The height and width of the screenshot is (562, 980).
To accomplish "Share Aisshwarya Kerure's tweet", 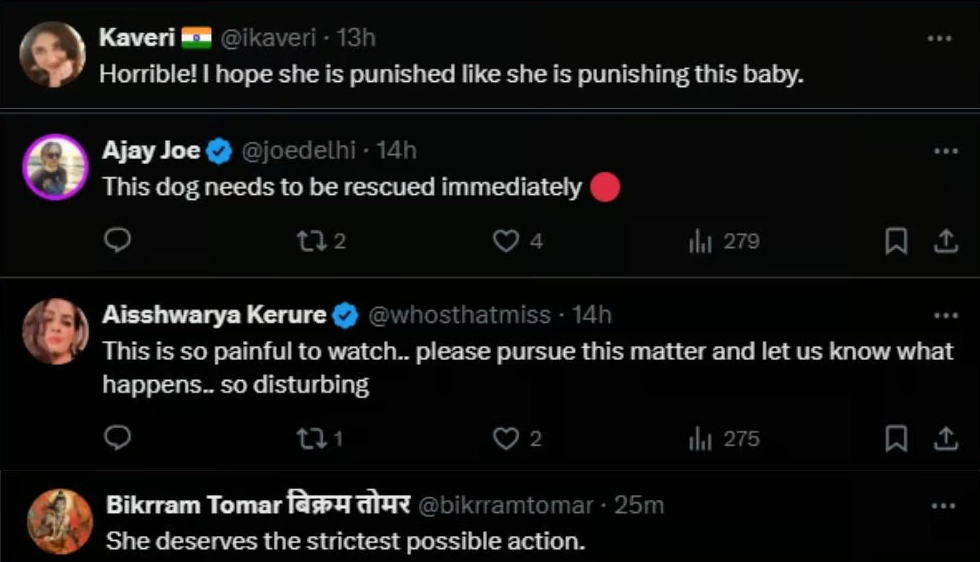I will [945, 439].
